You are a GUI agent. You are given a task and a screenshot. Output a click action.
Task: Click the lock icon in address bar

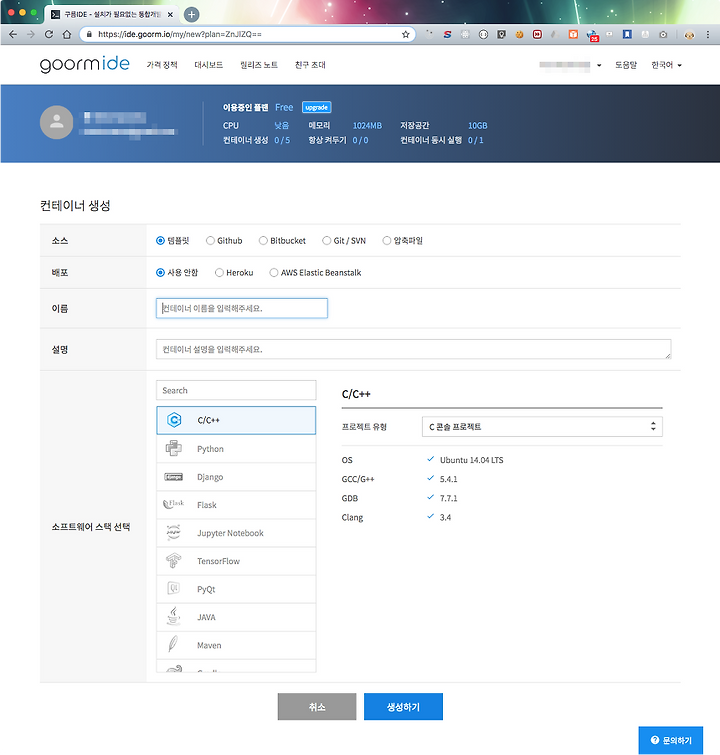click(x=89, y=34)
